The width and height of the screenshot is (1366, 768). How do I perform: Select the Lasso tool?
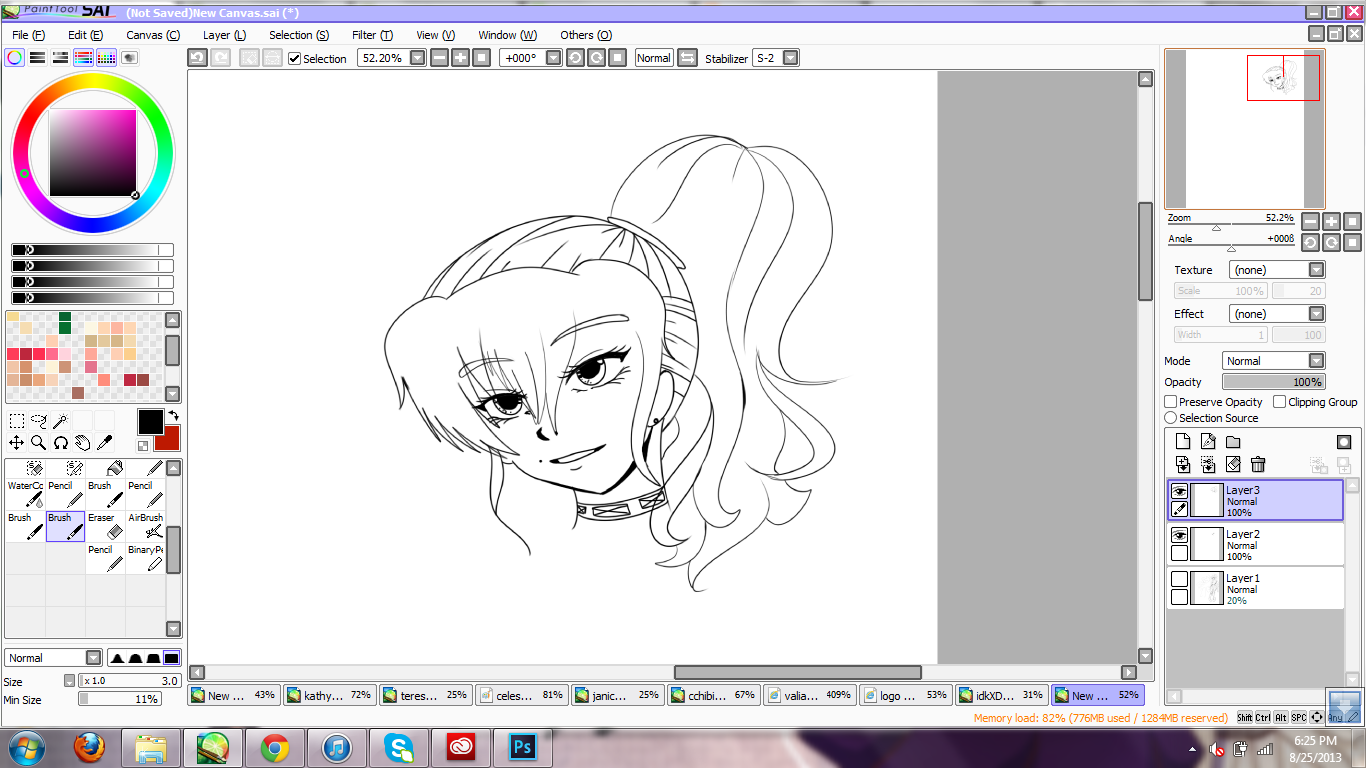click(x=39, y=421)
